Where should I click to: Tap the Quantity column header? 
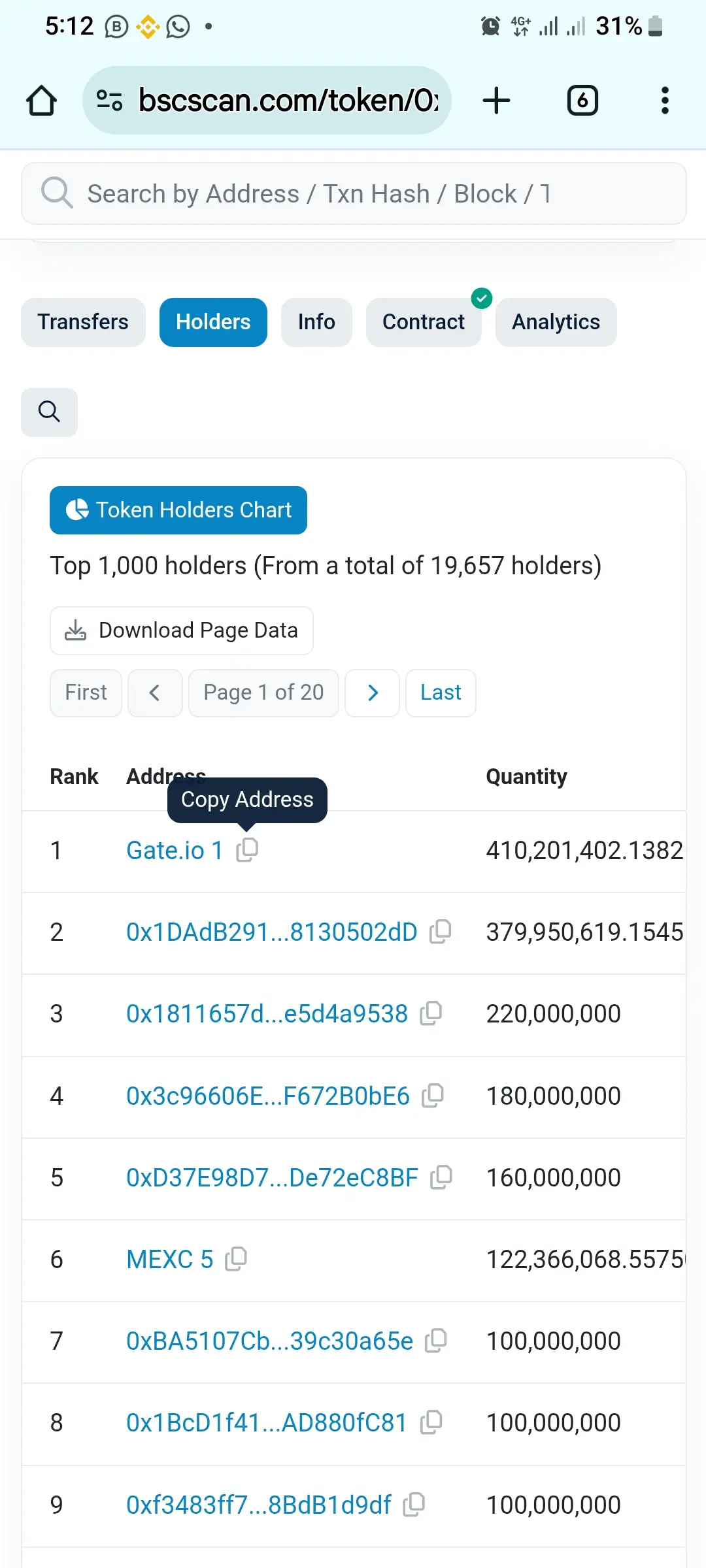pyautogui.click(x=526, y=777)
